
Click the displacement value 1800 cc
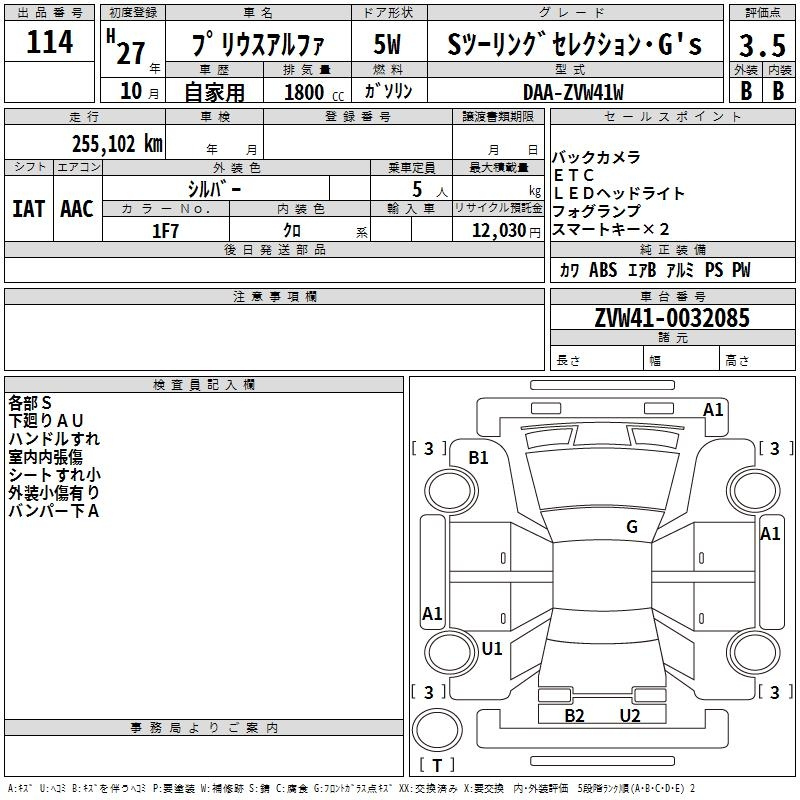(314, 92)
